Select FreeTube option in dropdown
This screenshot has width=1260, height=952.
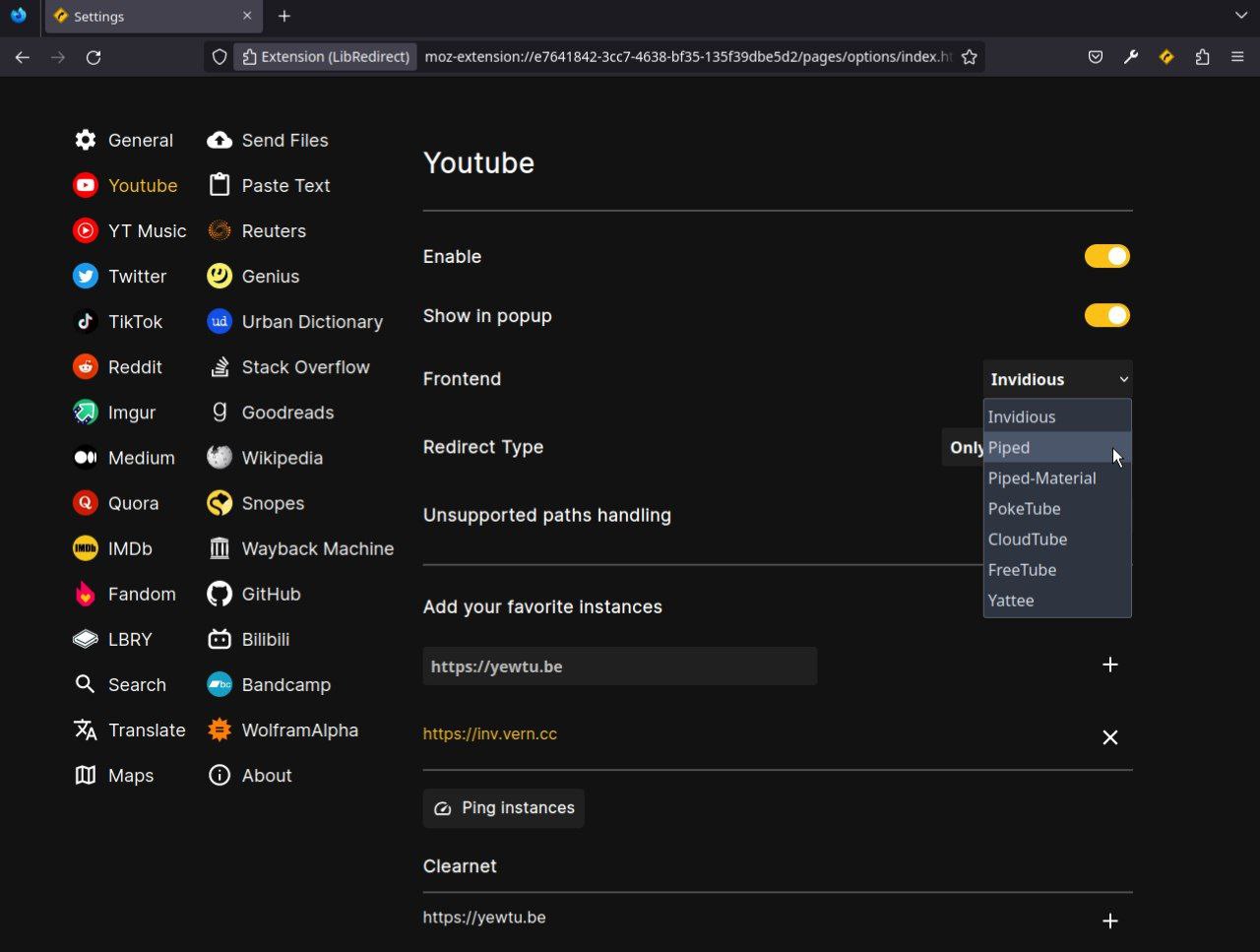[x=1057, y=569]
